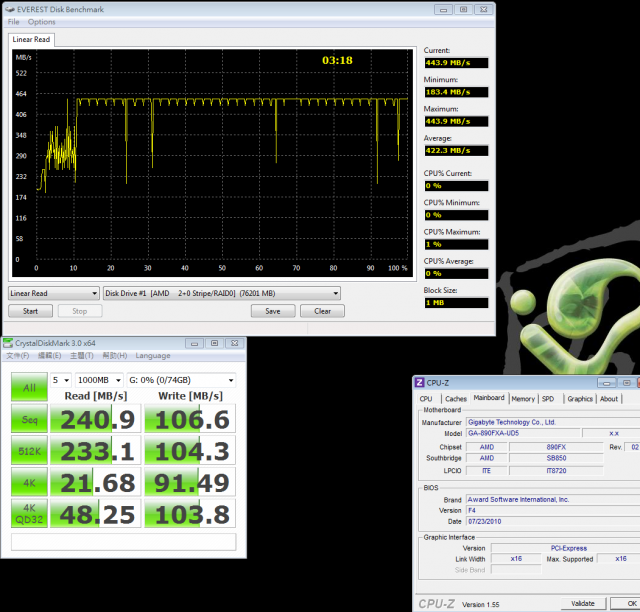The width and height of the screenshot is (640, 612).
Task: Click the Clear button in EVEREST
Action: 322,311
